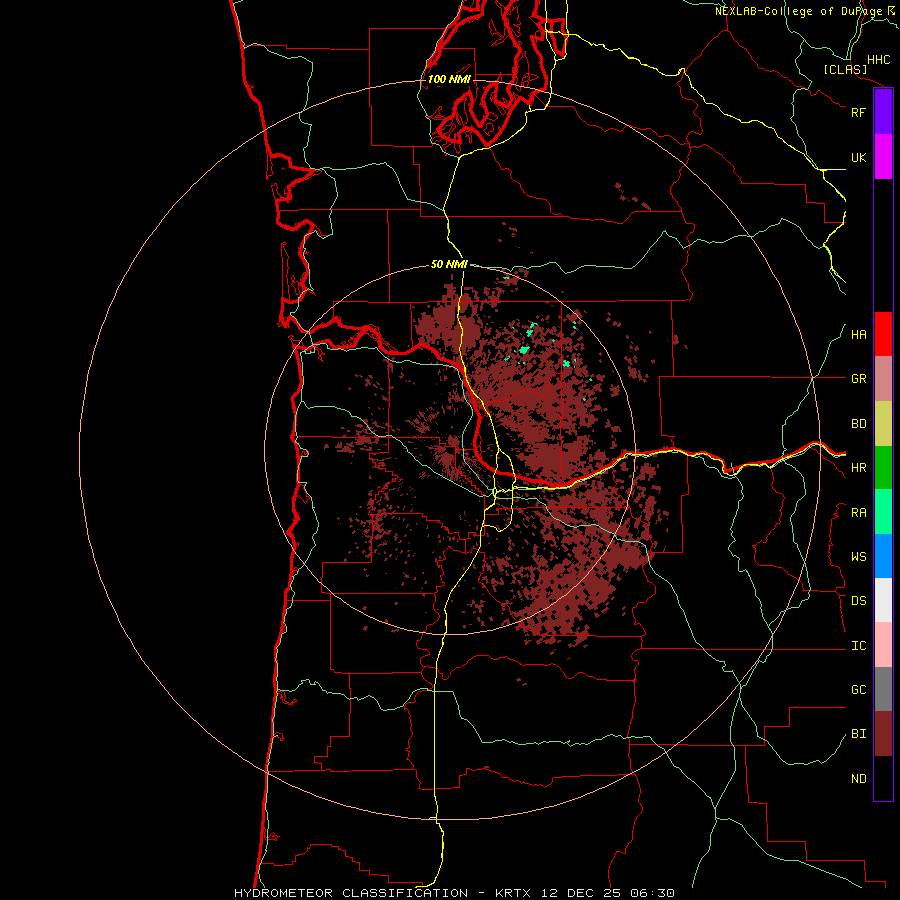Click the 'HYDROMETEOR CLASSIFICATION' title text
Viewport: 900px width, 900px height.
[x=351, y=893]
